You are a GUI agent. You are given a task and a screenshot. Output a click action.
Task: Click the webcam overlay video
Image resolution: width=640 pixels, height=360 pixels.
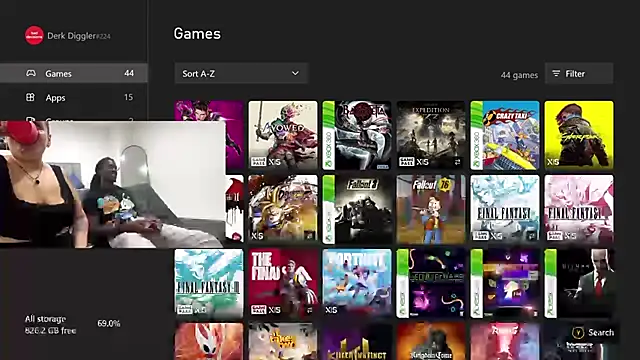point(112,184)
